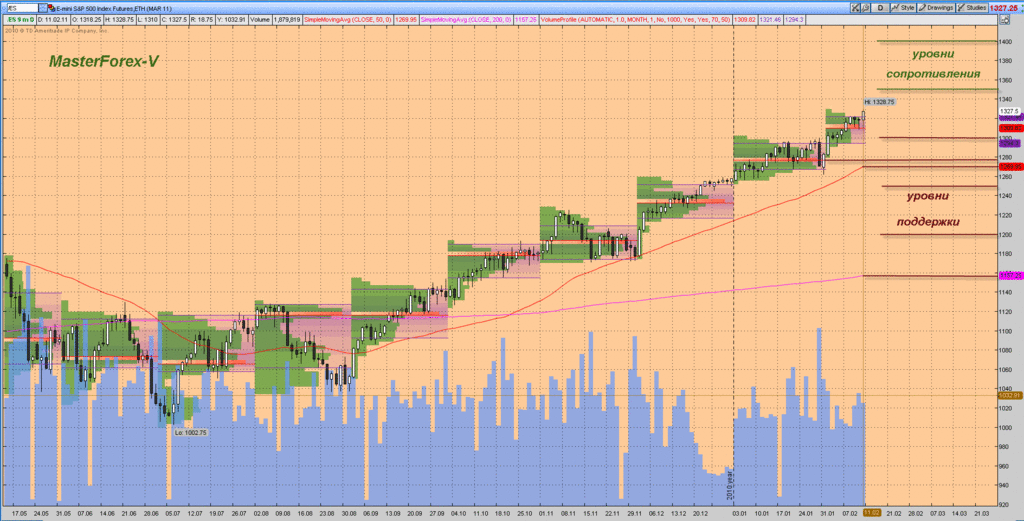Select the SimpleMovingAvg (CLOSE, 50, 0) study label
The image size is (1024, 521).
[x=348, y=20]
